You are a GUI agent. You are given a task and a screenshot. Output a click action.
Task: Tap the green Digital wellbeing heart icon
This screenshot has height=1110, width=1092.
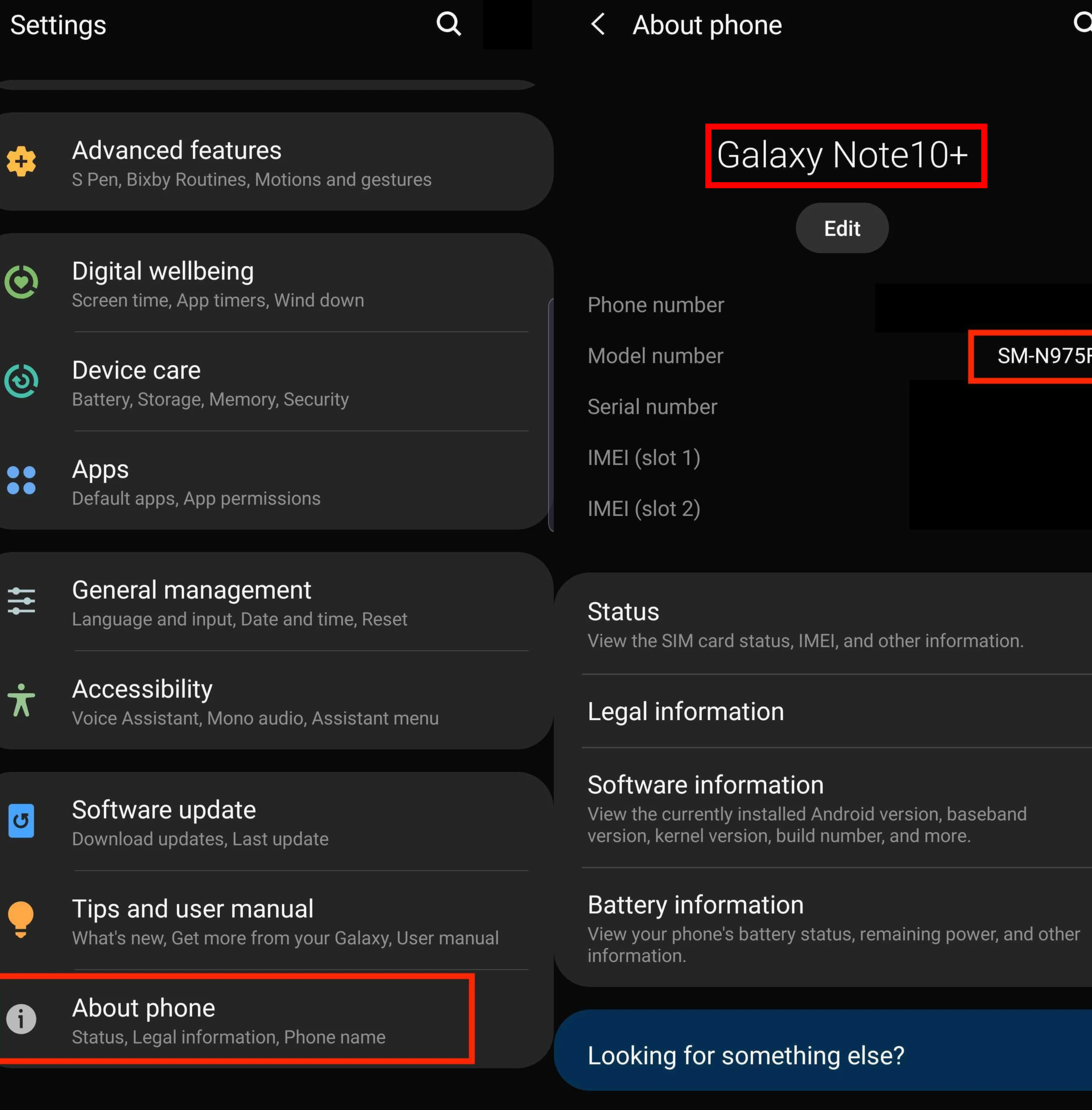coord(21,281)
